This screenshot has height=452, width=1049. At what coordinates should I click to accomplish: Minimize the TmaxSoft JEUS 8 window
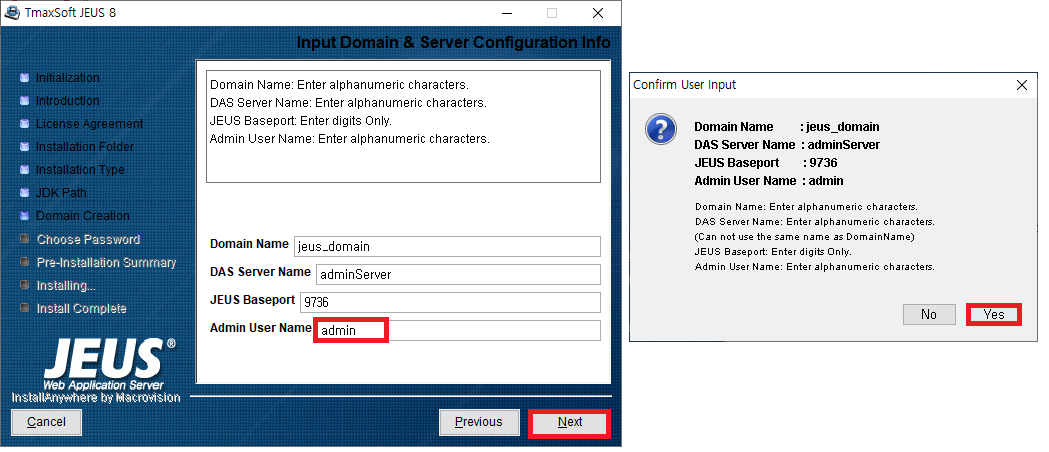(x=506, y=13)
